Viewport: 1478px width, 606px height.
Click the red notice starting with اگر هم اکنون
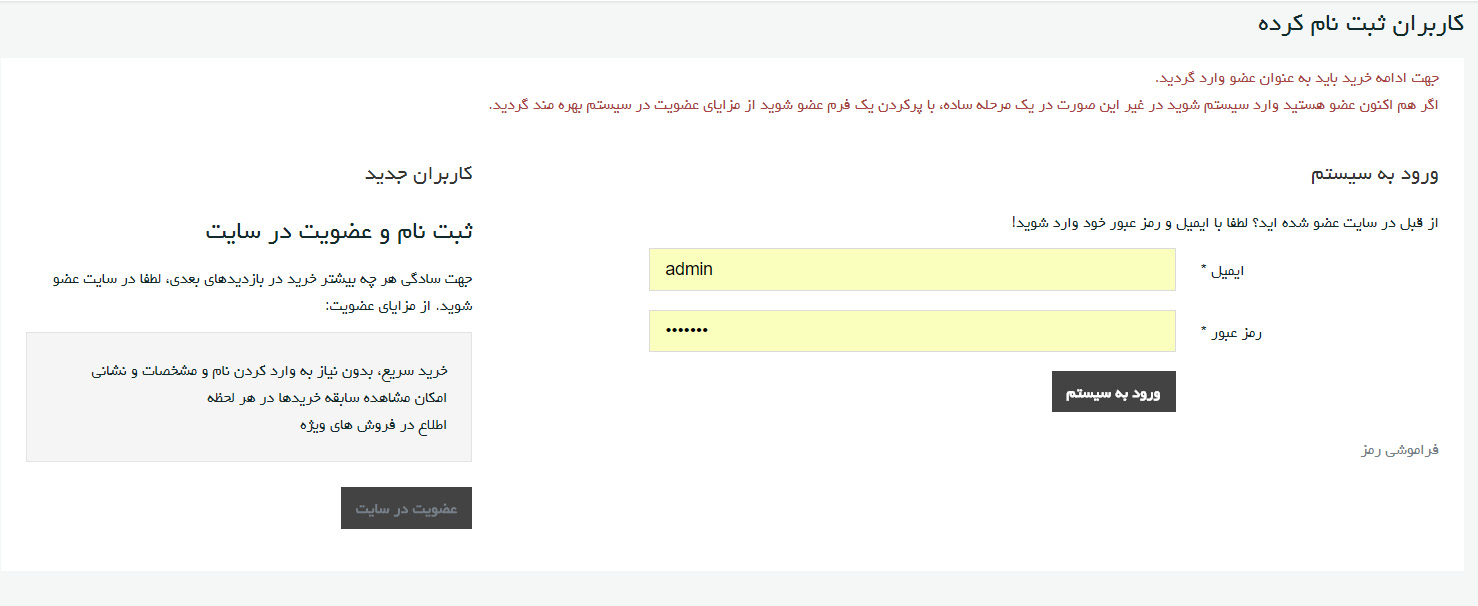pos(963,104)
